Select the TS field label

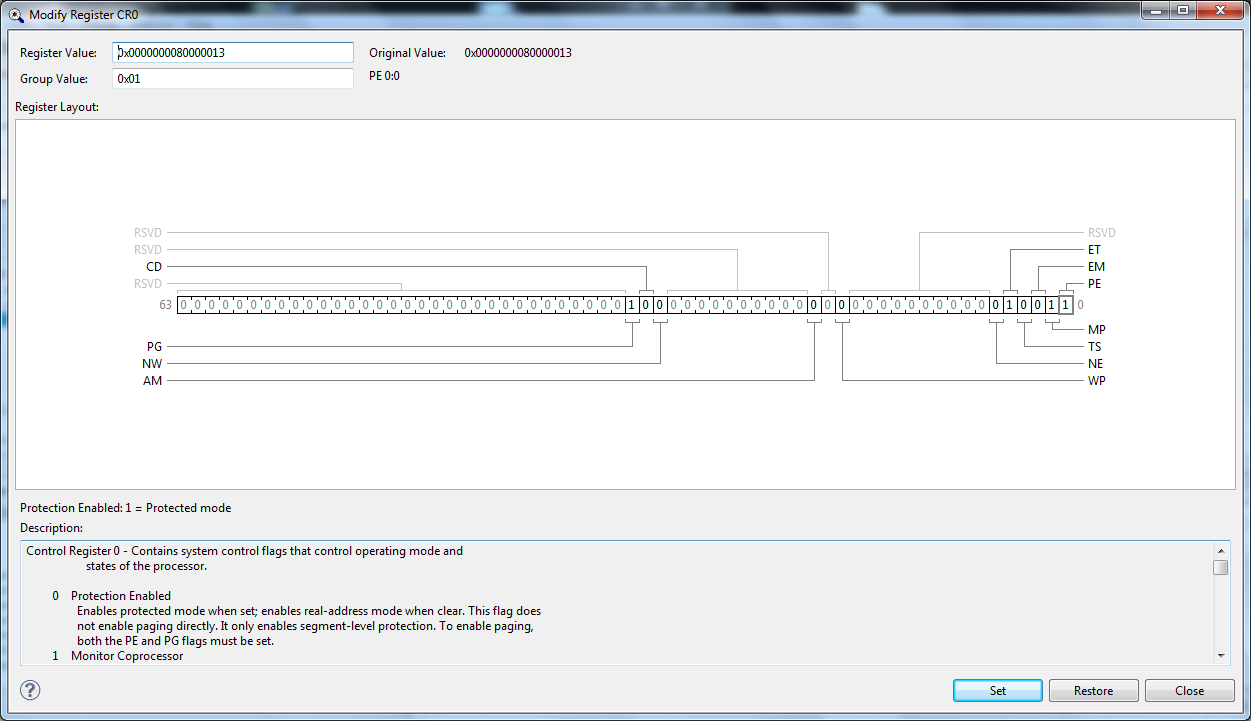click(1095, 347)
